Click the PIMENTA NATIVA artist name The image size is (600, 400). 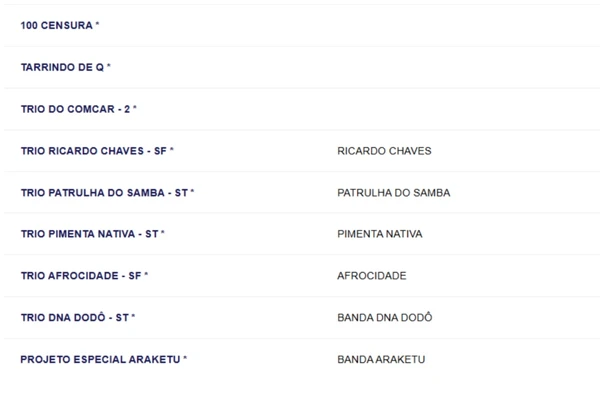(379, 234)
